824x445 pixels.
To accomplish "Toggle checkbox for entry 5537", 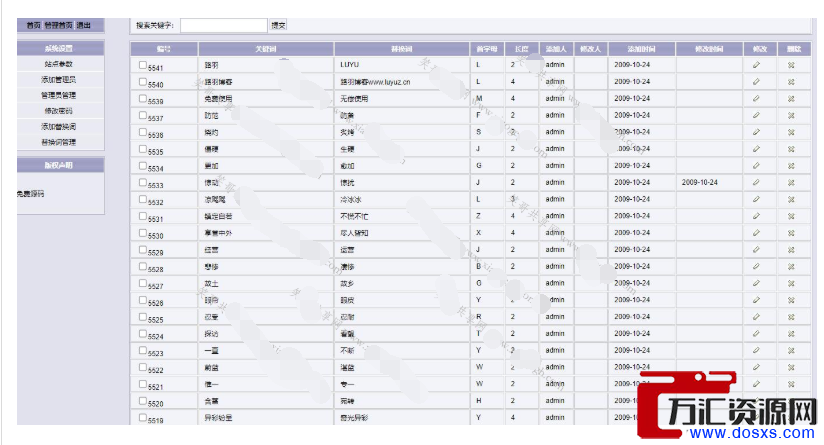I will click(x=142, y=116).
